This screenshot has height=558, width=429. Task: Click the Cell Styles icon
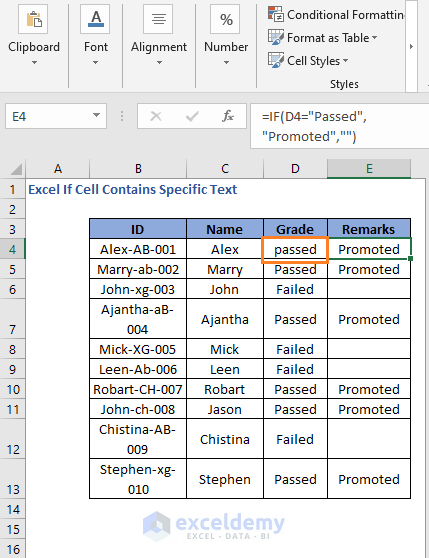pyautogui.click(x=276, y=60)
